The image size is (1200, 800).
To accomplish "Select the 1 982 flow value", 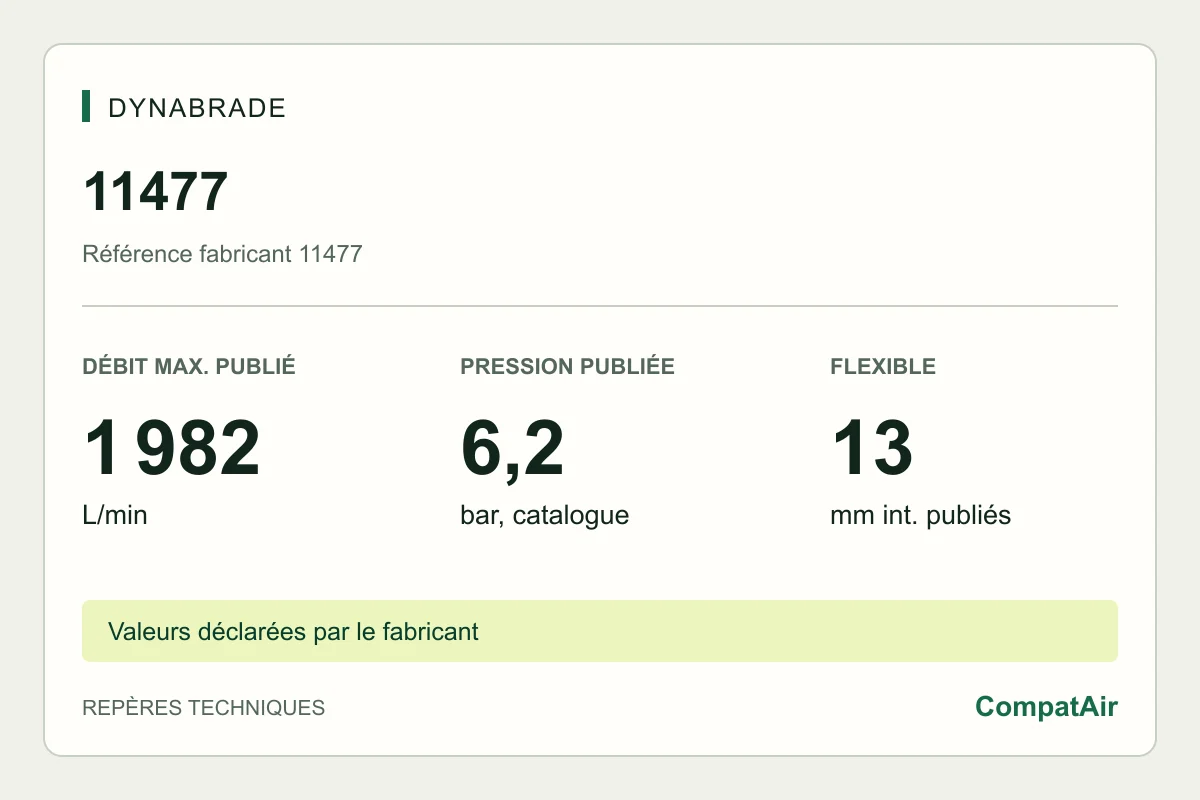I will tap(171, 449).
